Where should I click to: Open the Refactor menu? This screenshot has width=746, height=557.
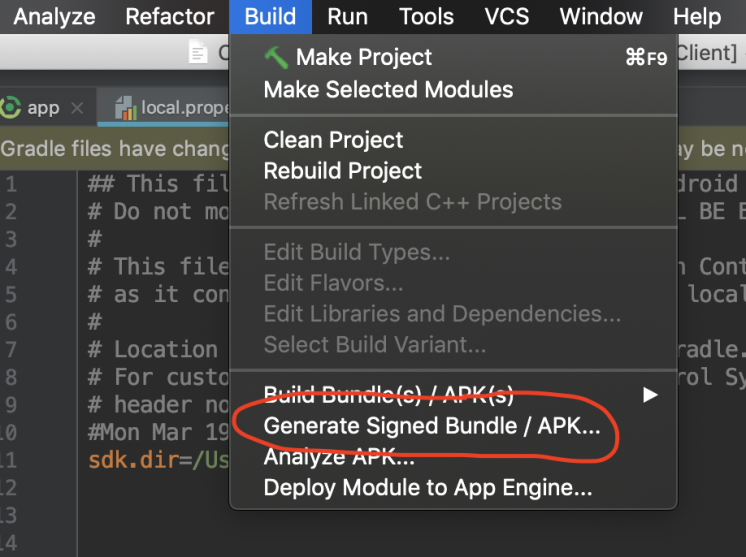[x=170, y=17]
